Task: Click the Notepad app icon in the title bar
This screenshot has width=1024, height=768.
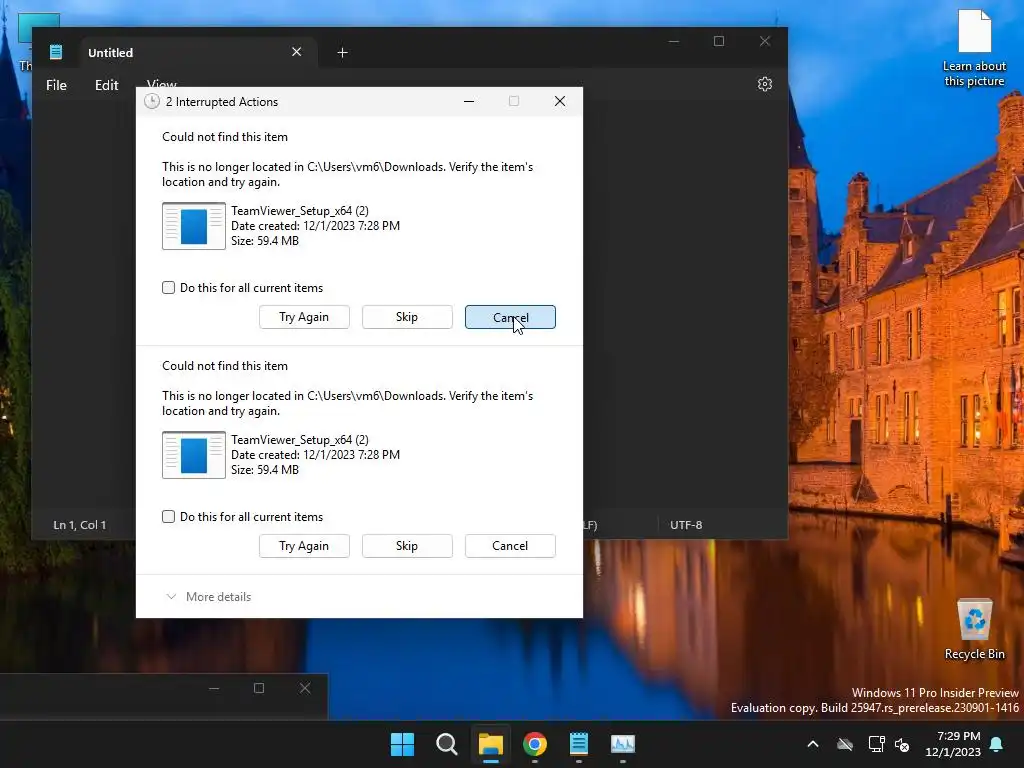Action: tap(56, 52)
